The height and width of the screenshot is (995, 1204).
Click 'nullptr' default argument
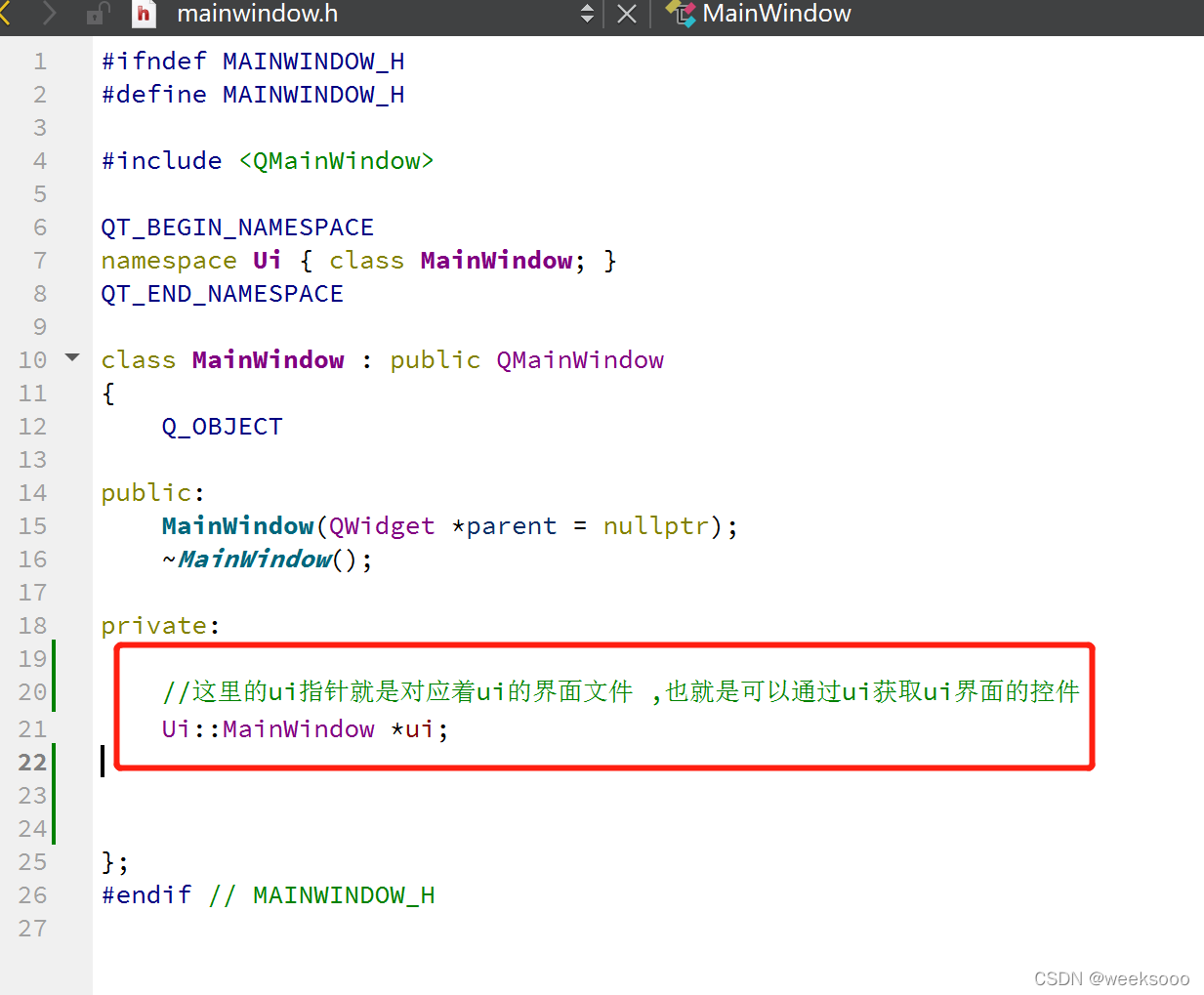point(656,526)
